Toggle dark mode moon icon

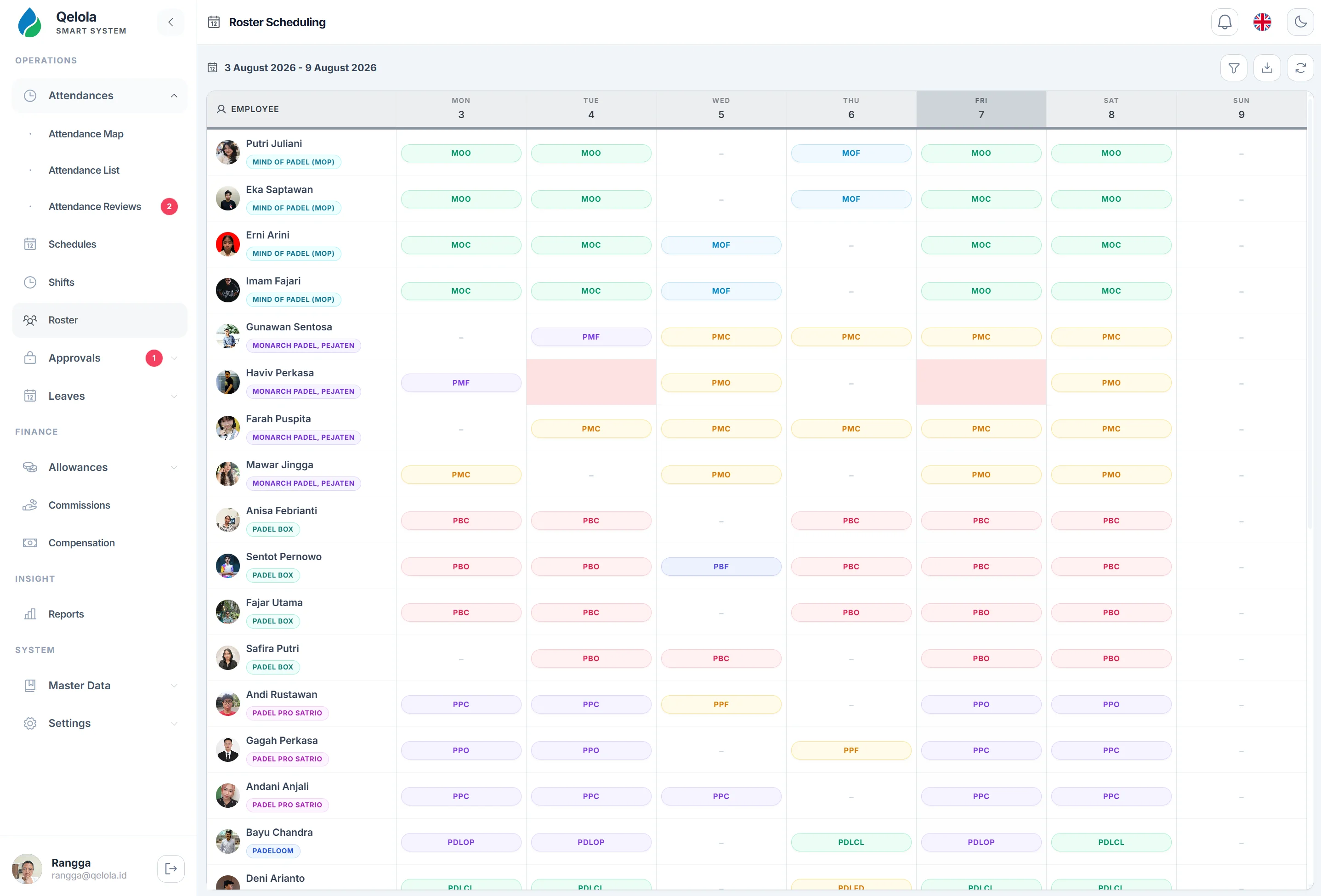(x=1300, y=22)
